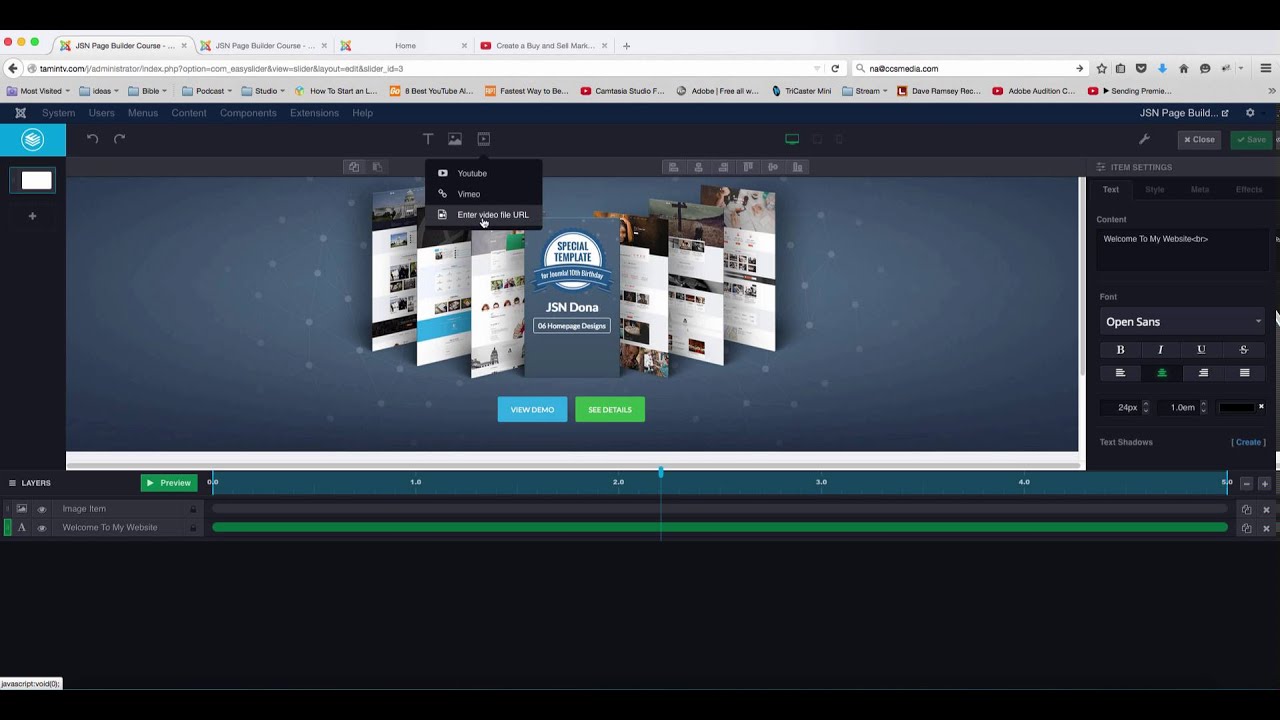Click the VIEW DEMO button on canvas

(x=532, y=409)
